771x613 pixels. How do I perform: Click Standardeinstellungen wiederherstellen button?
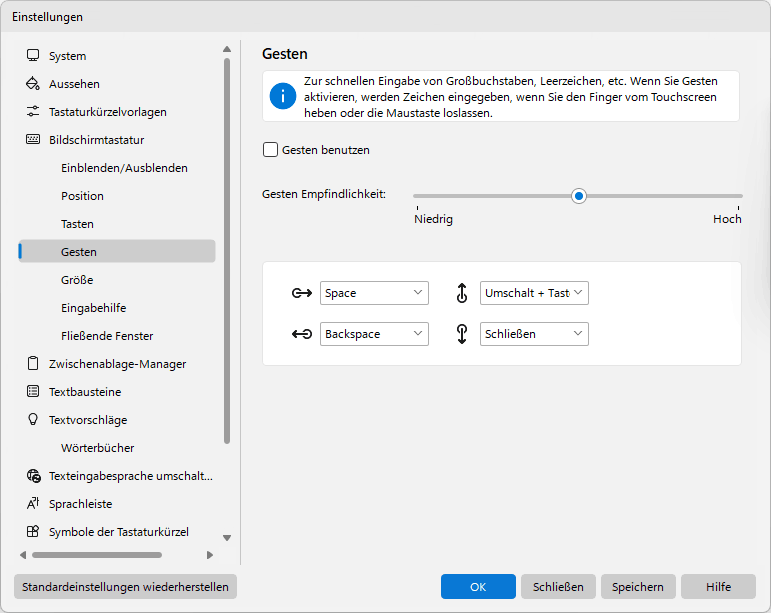coord(125,586)
